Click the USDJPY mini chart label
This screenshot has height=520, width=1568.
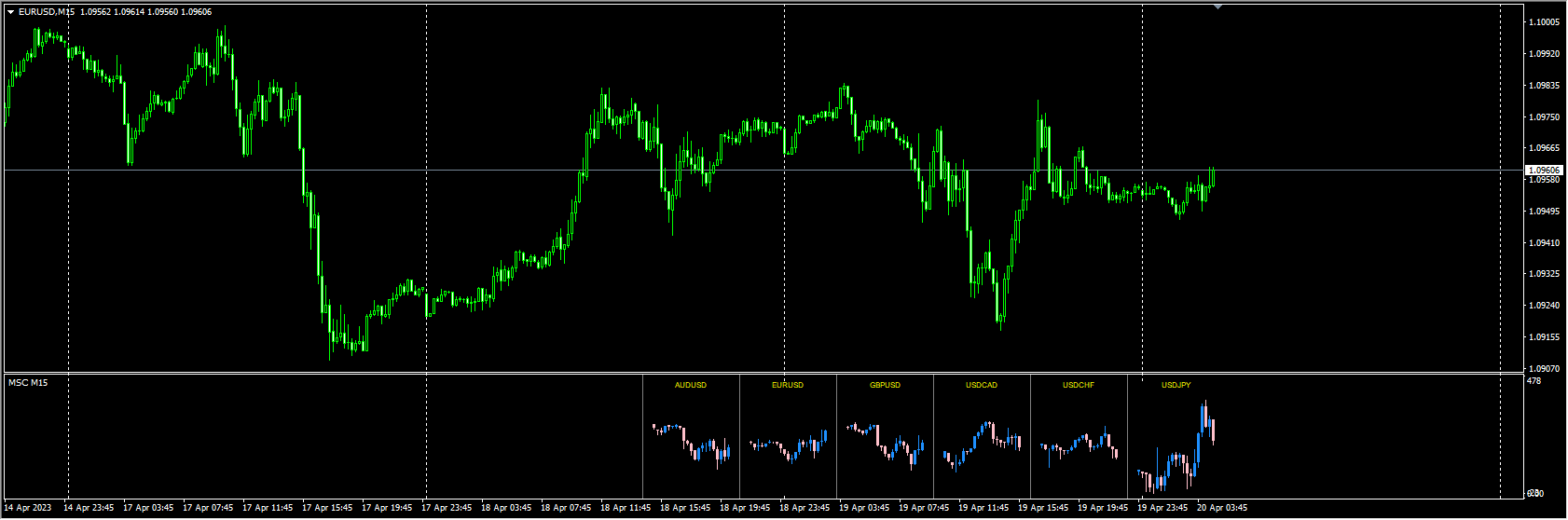(1176, 385)
